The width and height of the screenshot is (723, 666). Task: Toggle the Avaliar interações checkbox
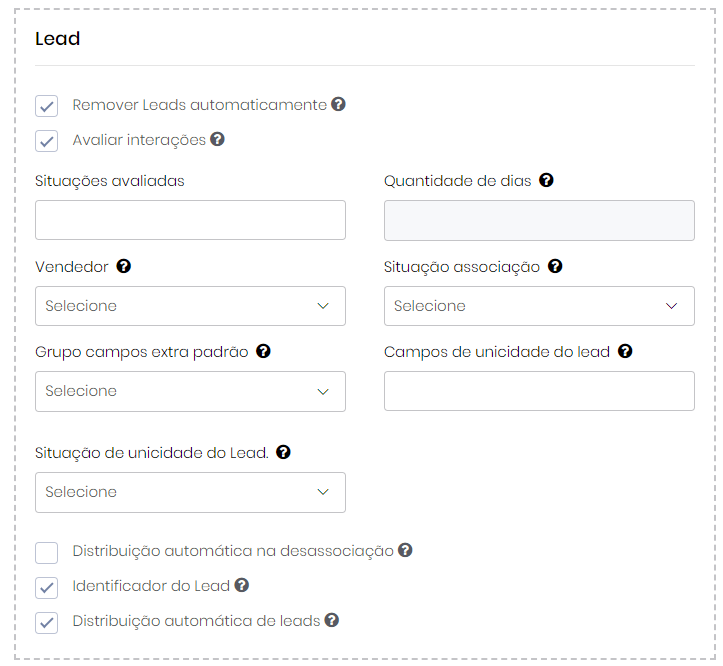(x=47, y=141)
